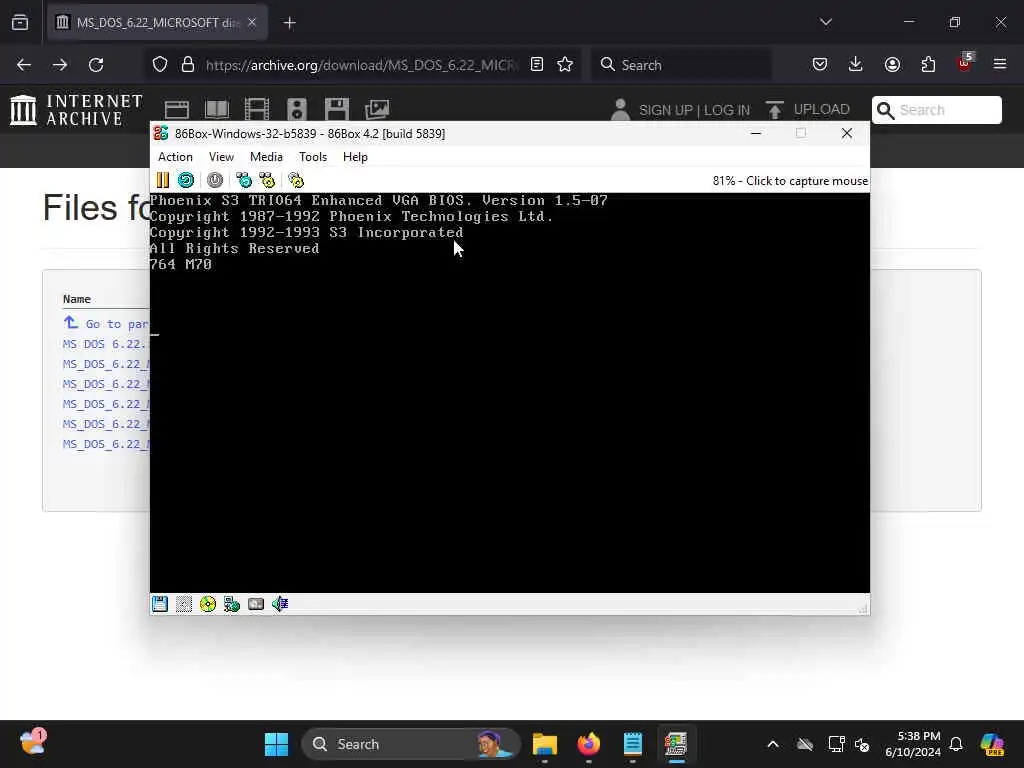Click the archive.org URL address bar
1024x768 pixels.
click(360, 65)
